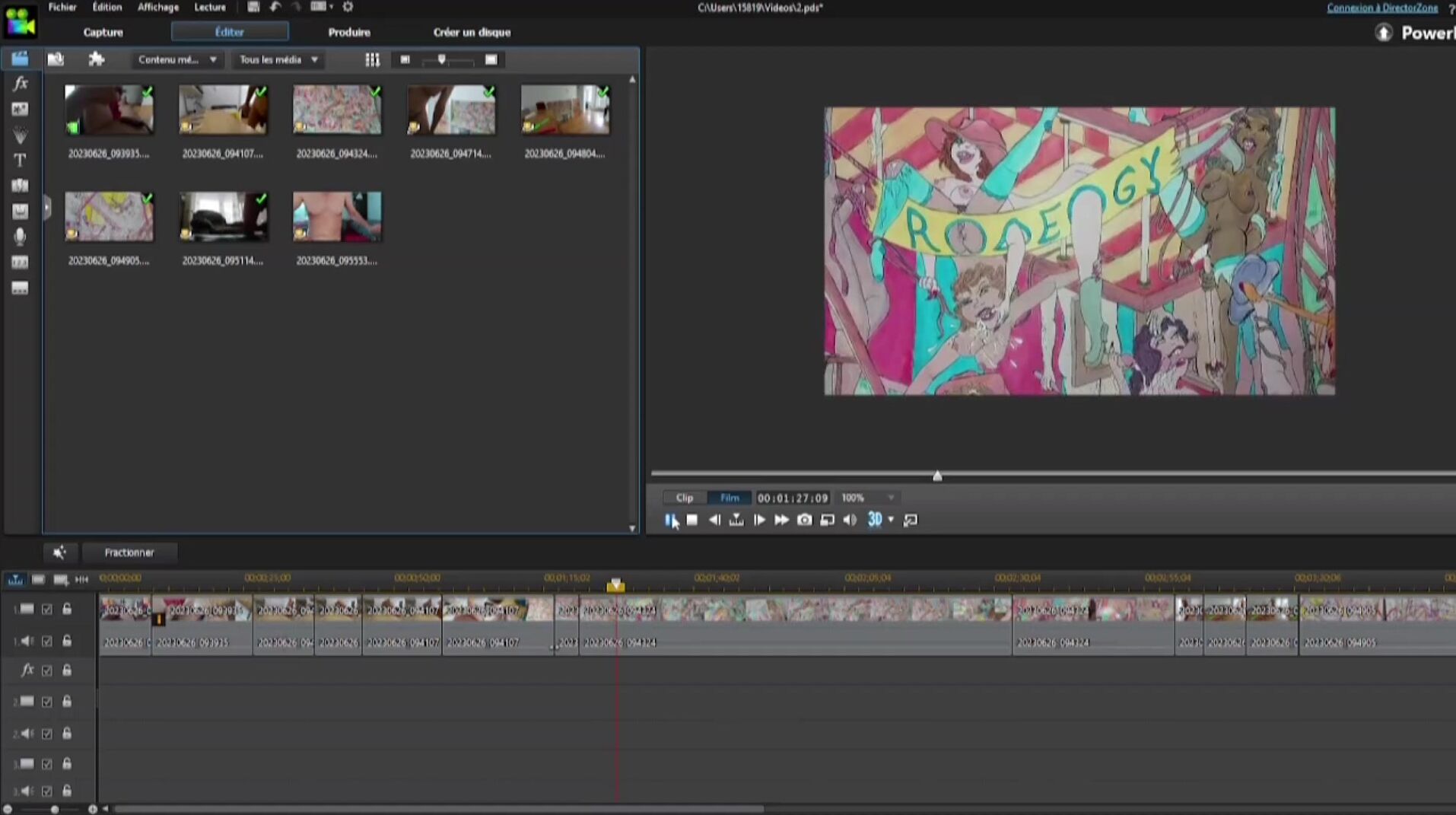Switch the library to grid view layout
1456x815 pixels.
click(x=372, y=59)
